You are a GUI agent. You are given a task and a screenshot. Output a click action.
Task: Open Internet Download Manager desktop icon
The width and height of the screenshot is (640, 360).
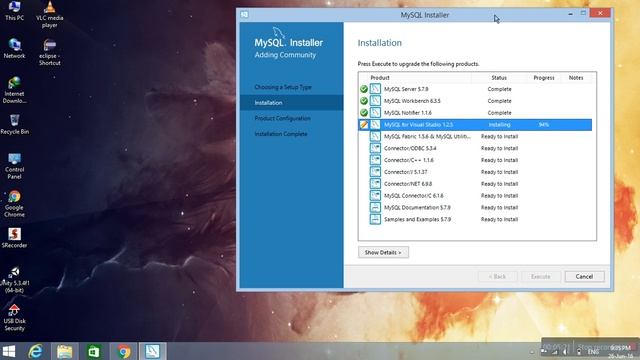point(14,90)
